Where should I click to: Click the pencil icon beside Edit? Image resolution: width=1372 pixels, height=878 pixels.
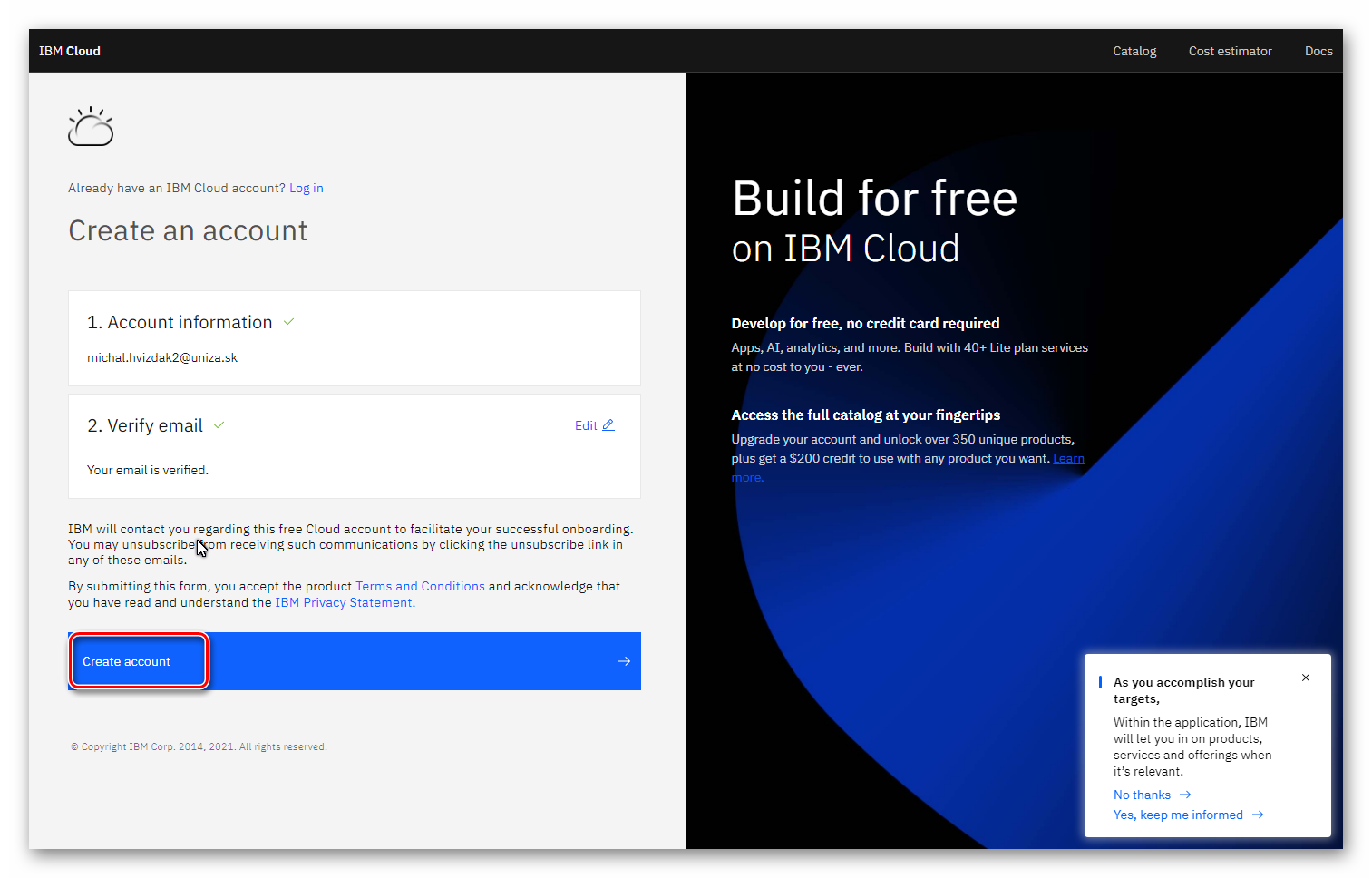tap(608, 425)
